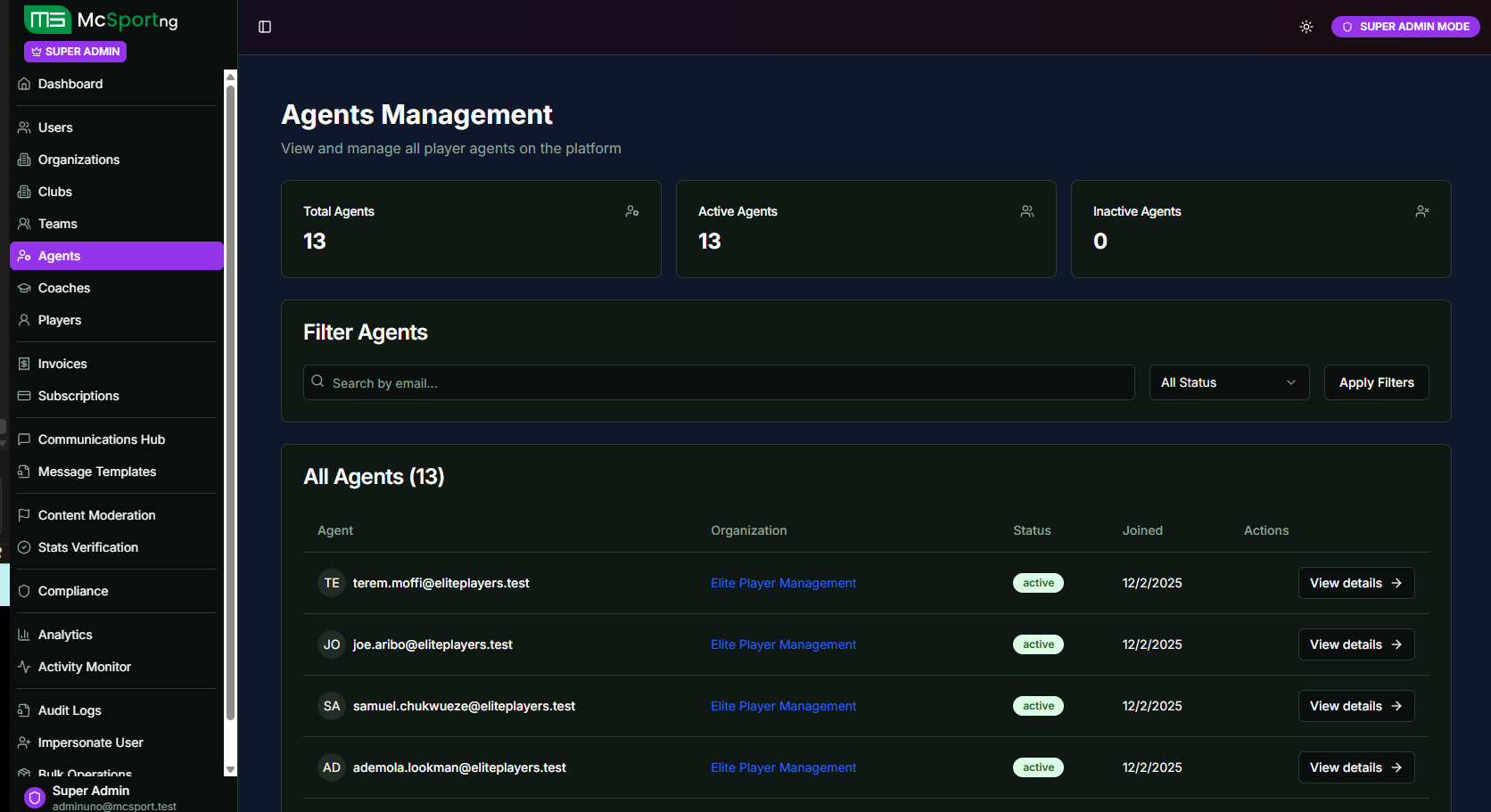Click the Activity Monitor pulse icon
Viewport: 1491px width, 812px height.
(24, 667)
